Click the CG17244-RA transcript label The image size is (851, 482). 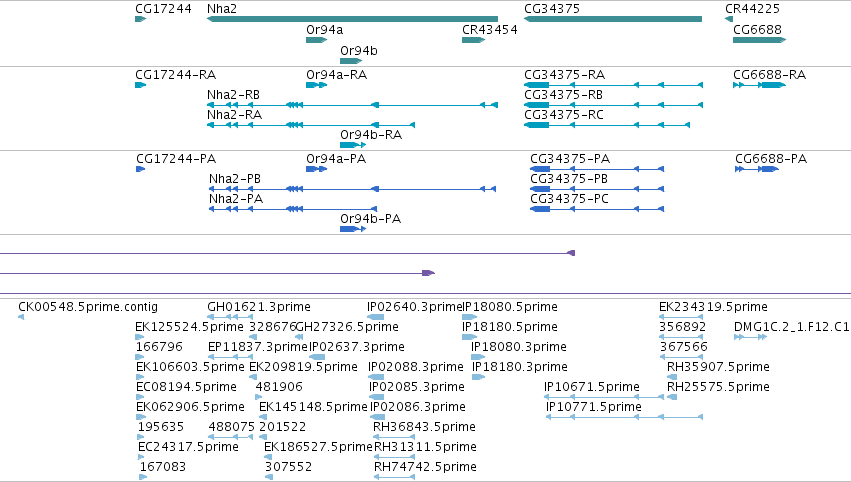tap(176, 75)
